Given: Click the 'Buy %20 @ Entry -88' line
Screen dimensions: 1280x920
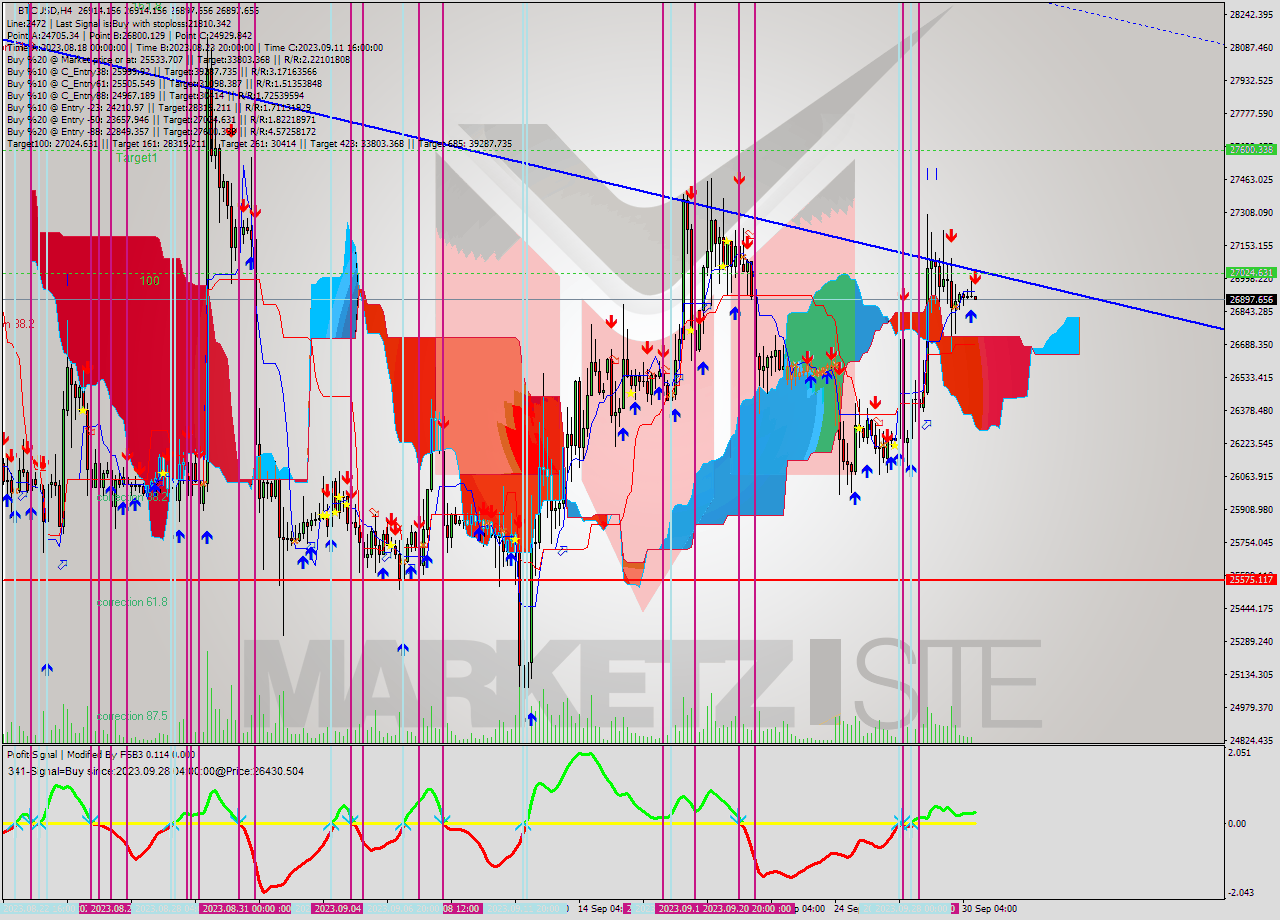Looking at the screenshot, I should (x=161, y=132).
